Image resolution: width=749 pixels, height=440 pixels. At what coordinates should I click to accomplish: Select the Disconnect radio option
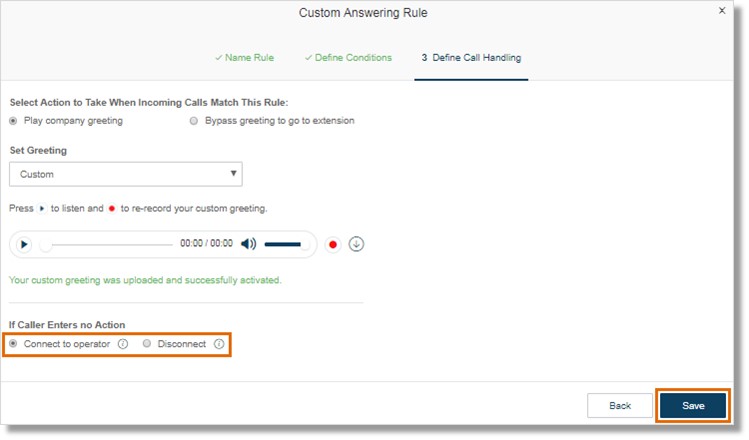(147, 343)
